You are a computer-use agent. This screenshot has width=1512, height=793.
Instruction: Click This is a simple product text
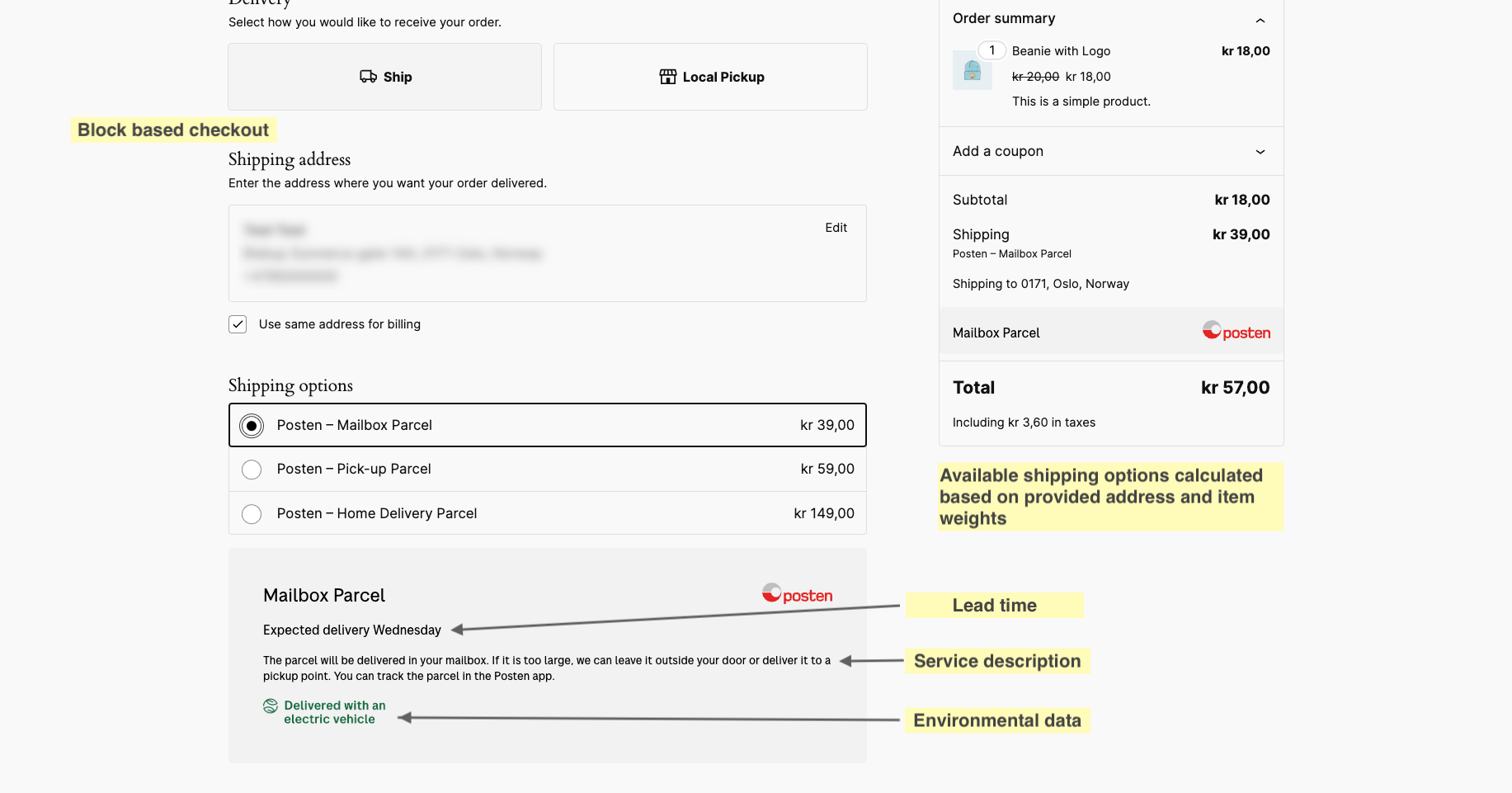tap(1081, 101)
